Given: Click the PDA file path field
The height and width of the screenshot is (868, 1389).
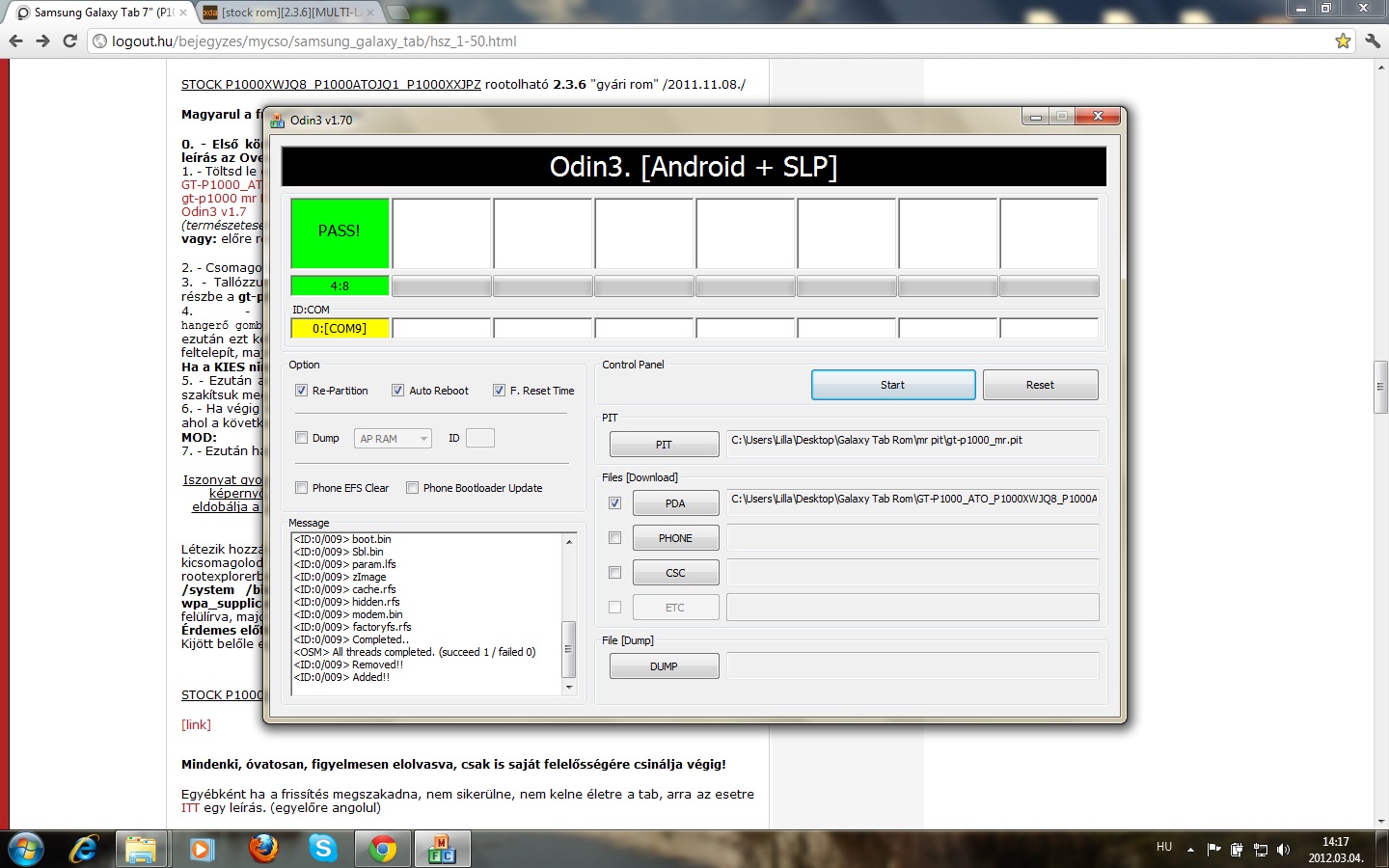Looking at the screenshot, I should tap(912, 502).
